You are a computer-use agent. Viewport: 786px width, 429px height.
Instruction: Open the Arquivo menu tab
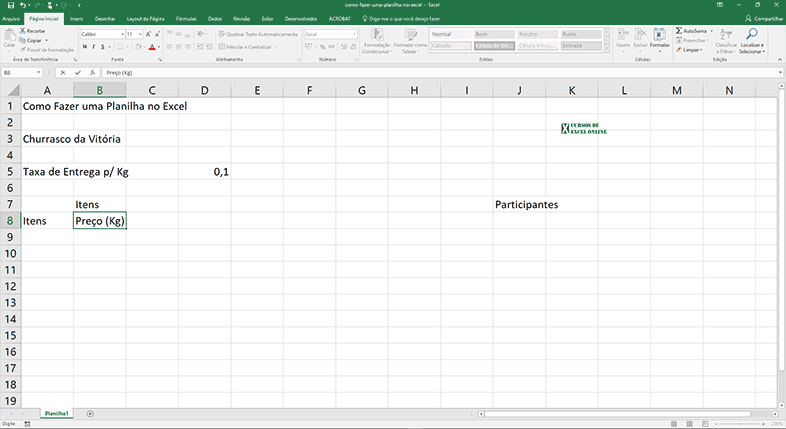[12, 18]
